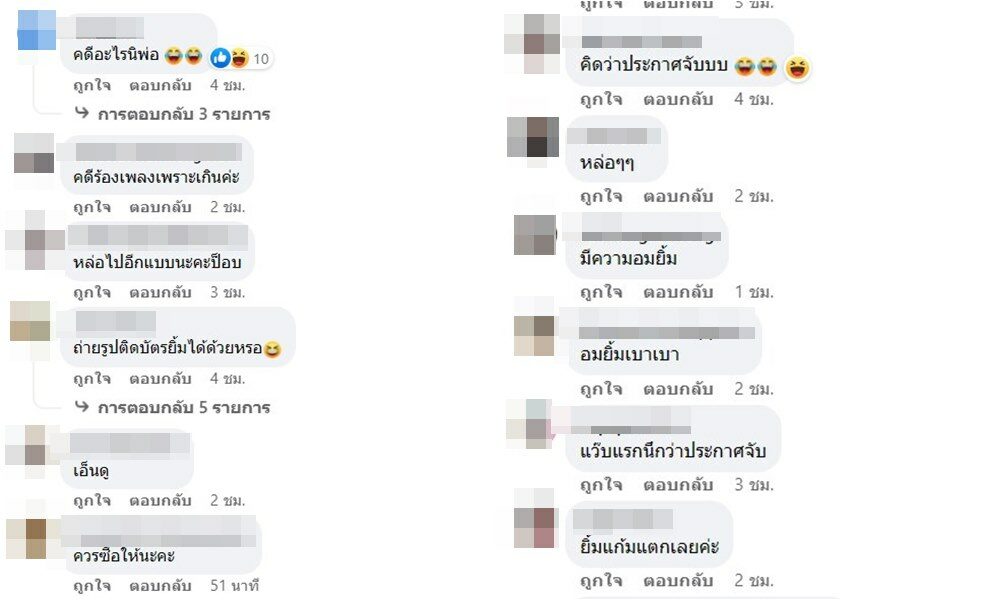Click the laughing reaction on the 'คิดว่าประกาศจับบบ' comment
Image resolution: width=1000 pixels, height=600 pixels.
(x=797, y=67)
